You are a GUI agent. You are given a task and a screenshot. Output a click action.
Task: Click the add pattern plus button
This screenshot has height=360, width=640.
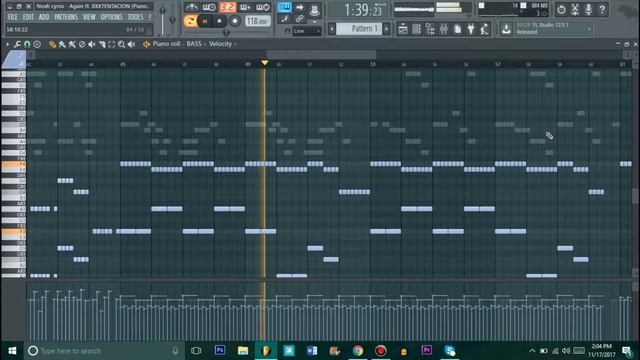pos(386,29)
